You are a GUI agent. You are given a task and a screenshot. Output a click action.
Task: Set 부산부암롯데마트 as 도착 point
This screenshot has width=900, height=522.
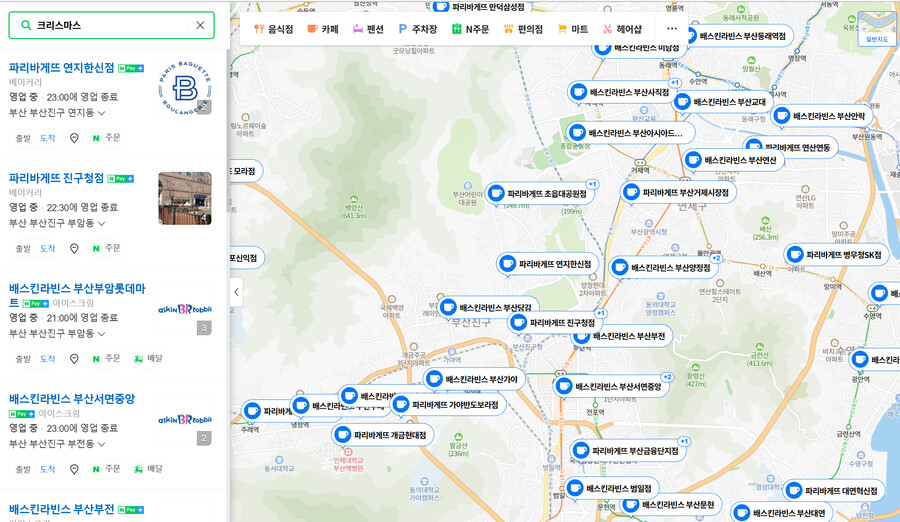(48, 358)
